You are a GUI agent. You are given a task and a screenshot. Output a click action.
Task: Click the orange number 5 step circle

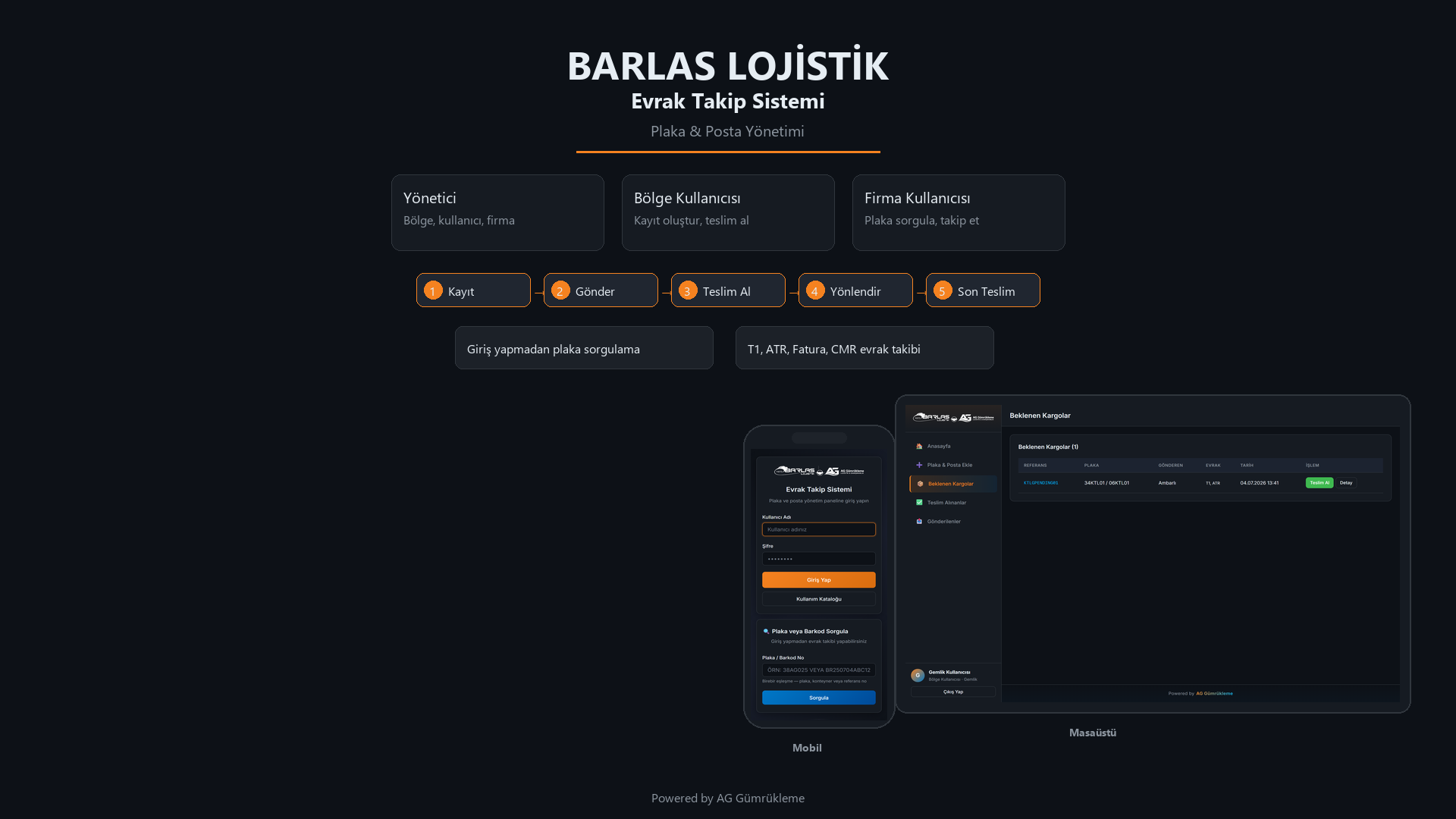[x=943, y=290]
